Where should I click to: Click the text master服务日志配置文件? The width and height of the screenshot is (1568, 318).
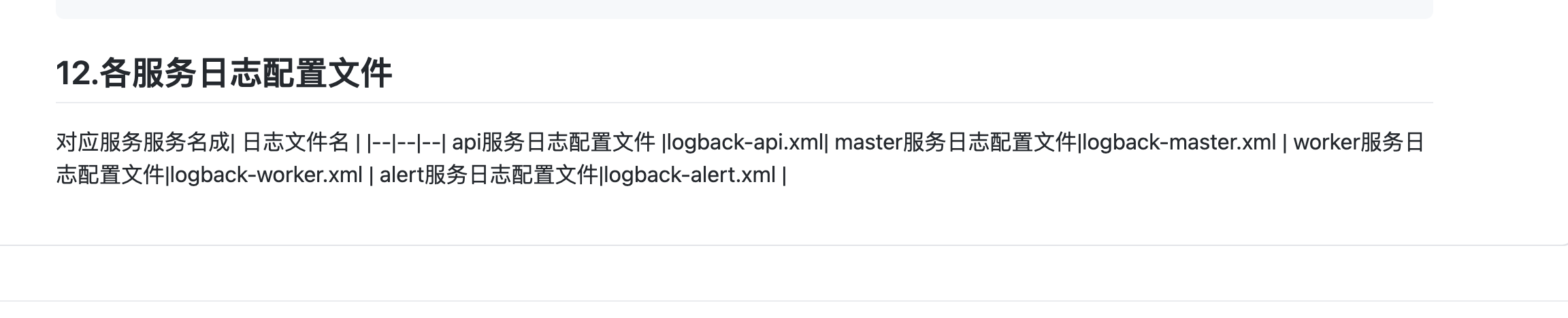point(956,143)
